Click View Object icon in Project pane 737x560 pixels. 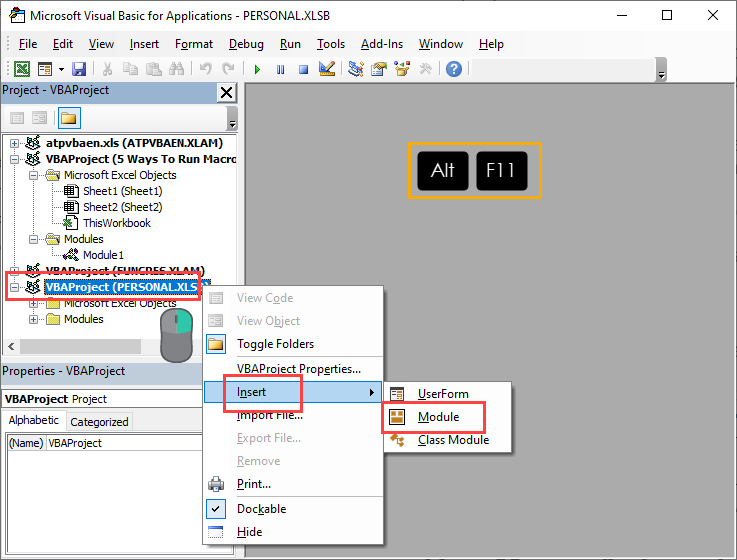click(x=39, y=118)
